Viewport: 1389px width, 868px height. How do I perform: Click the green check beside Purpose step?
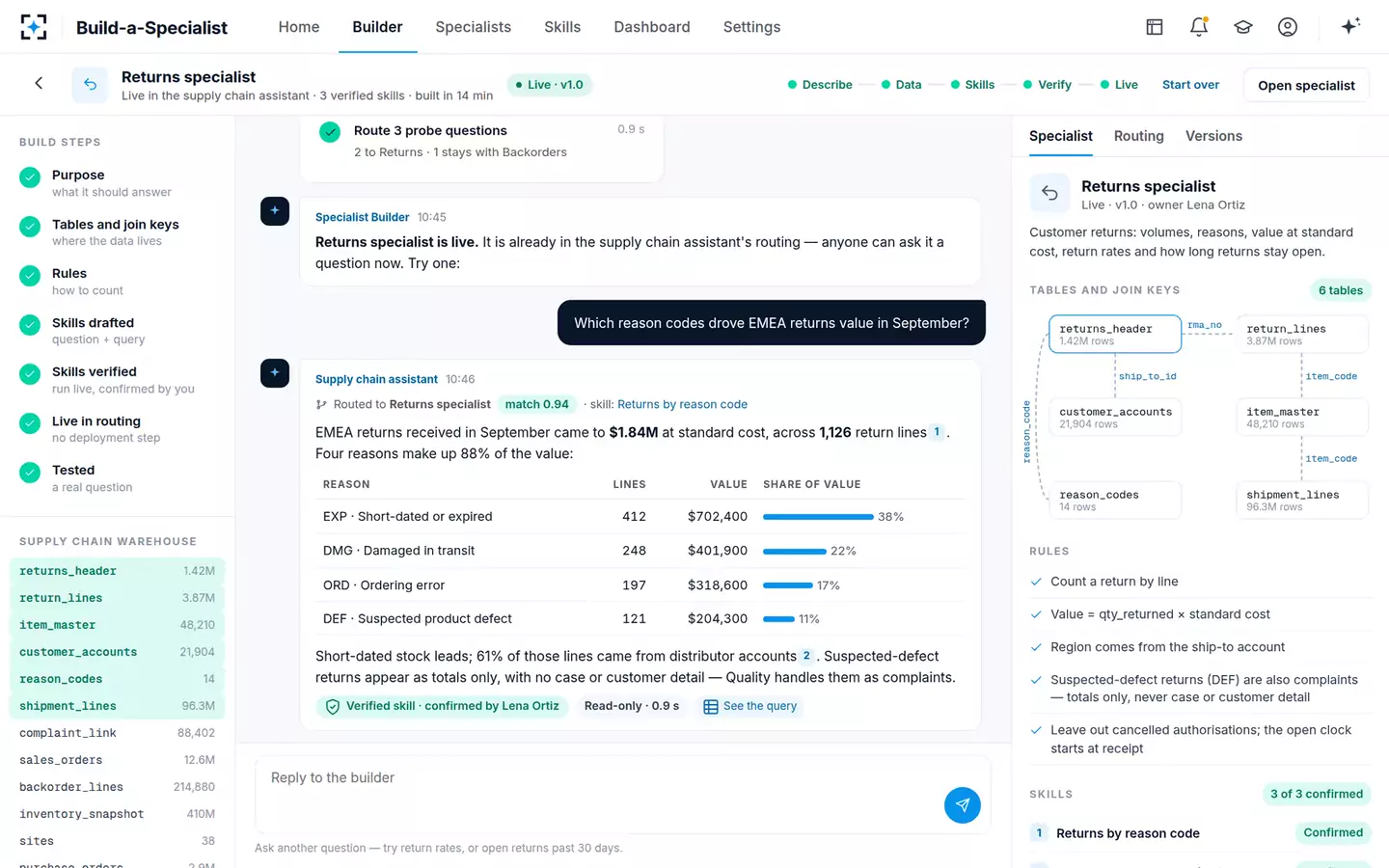(x=31, y=177)
